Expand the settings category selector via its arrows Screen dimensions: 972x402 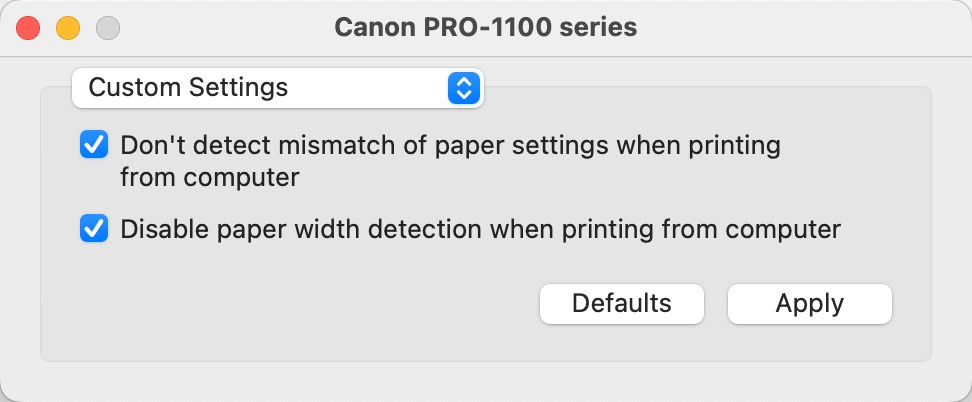[461, 88]
